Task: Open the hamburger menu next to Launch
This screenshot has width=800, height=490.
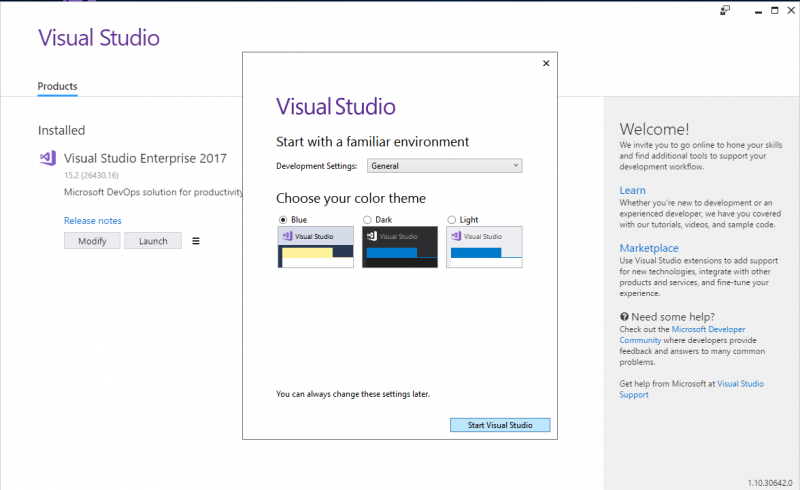Action: (196, 241)
